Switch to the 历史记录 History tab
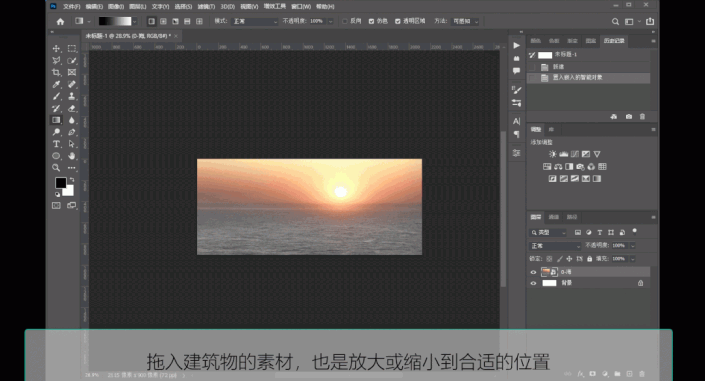Image resolution: width=705 pixels, height=381 pixels. (x=614, y=41)
